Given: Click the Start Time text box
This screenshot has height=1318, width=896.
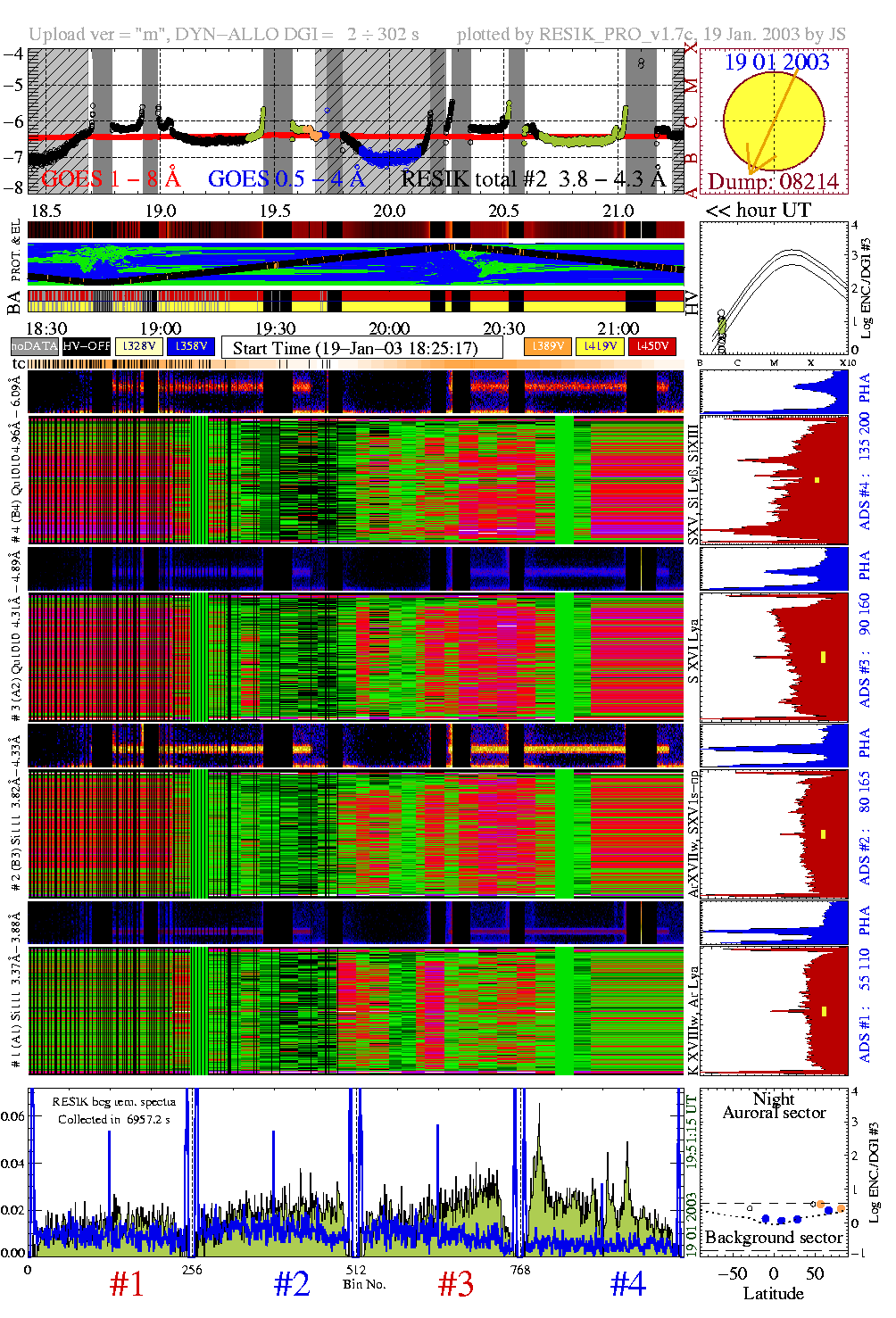Looking at the screenshot, I should tap(361, 348).
